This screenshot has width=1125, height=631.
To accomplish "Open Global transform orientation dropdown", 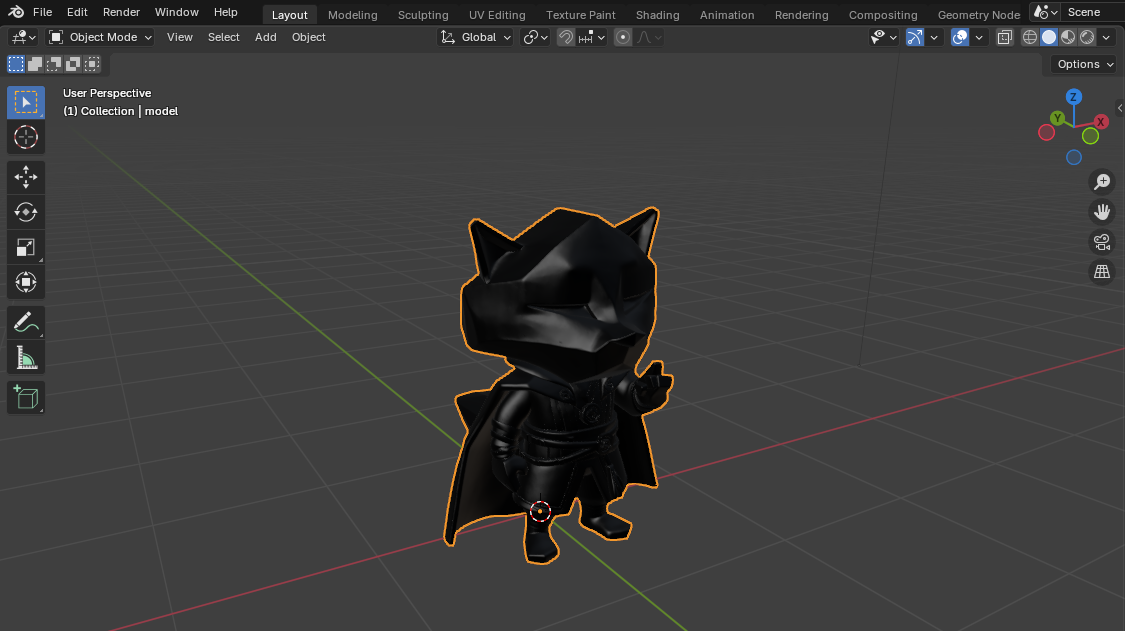I will click(x=476, y=37).
